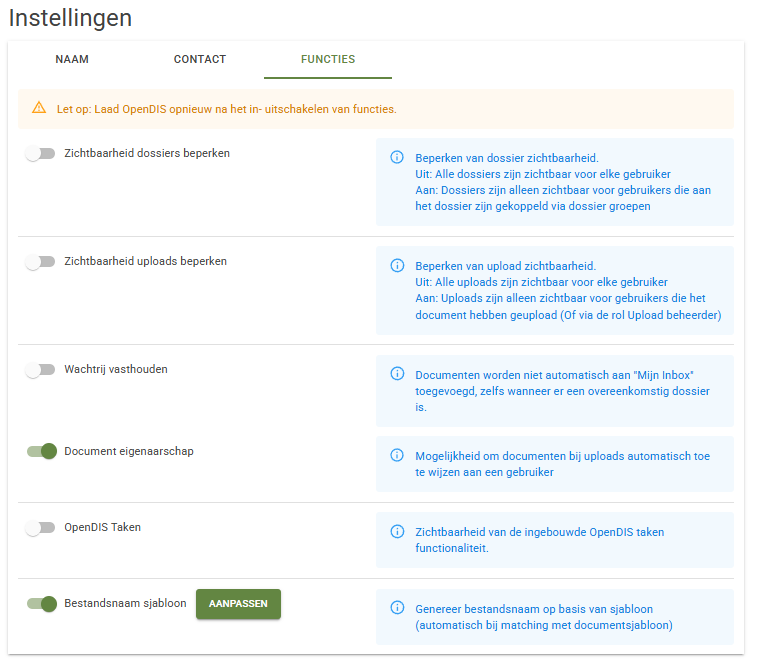The image size is (759, 665).
Task: Click info icon beside OpenDIS taken description
Action: [x=397, y=531]
